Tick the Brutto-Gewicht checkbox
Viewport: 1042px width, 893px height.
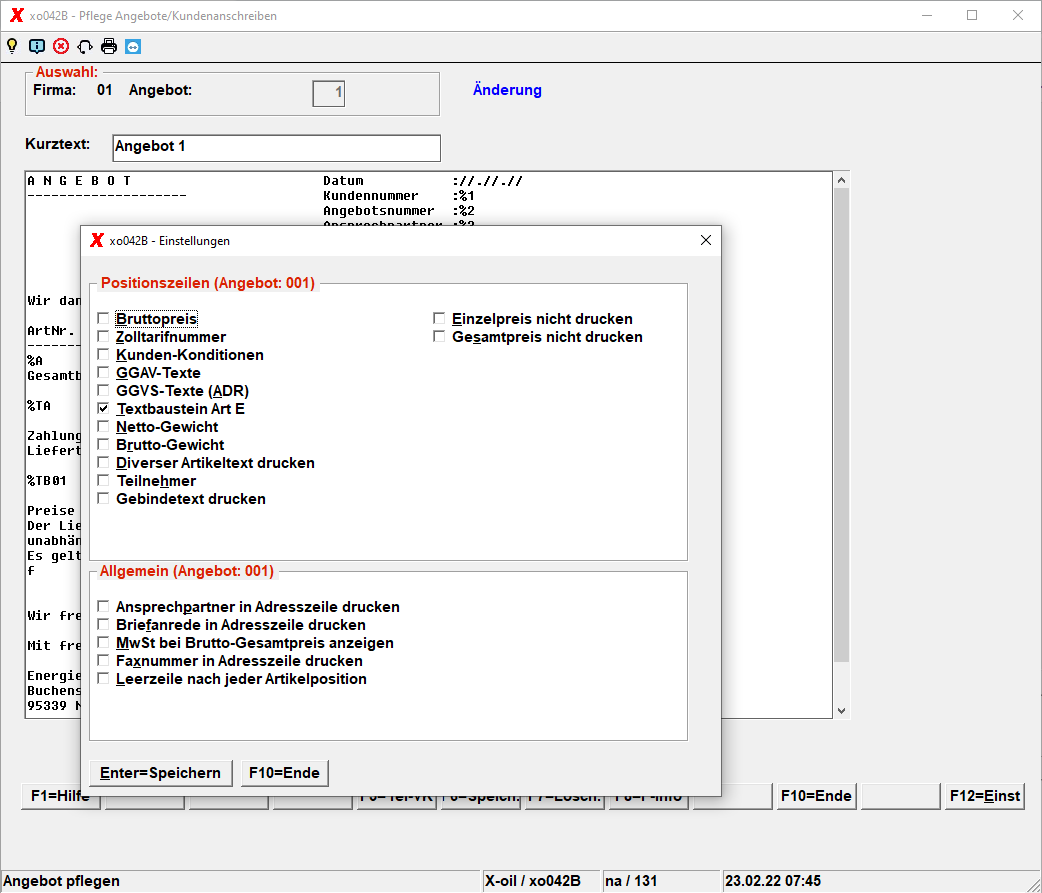103,445
